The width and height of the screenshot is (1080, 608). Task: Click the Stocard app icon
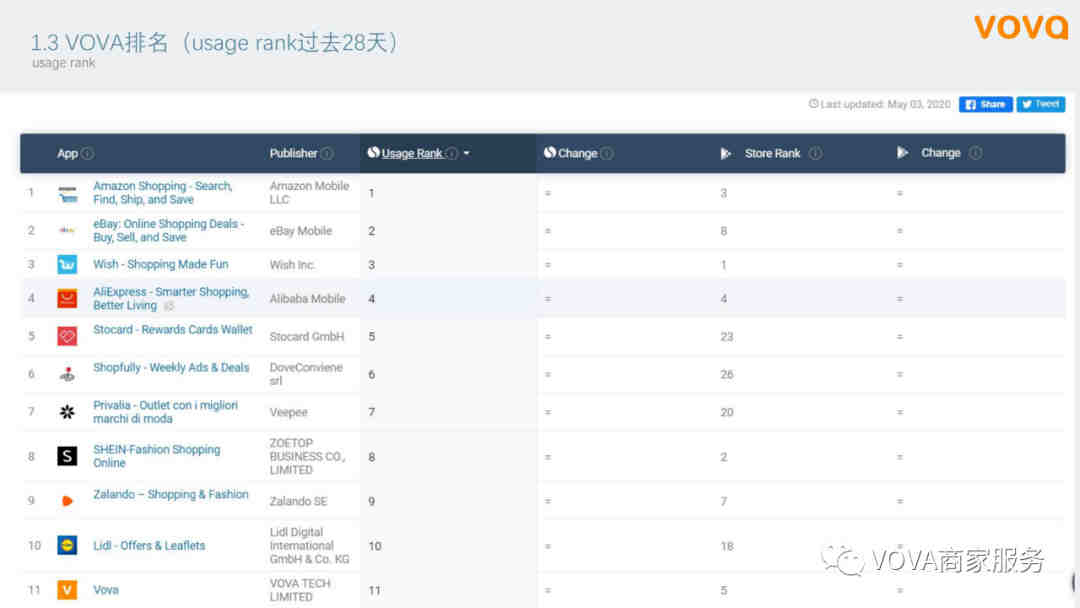(68, 336)
